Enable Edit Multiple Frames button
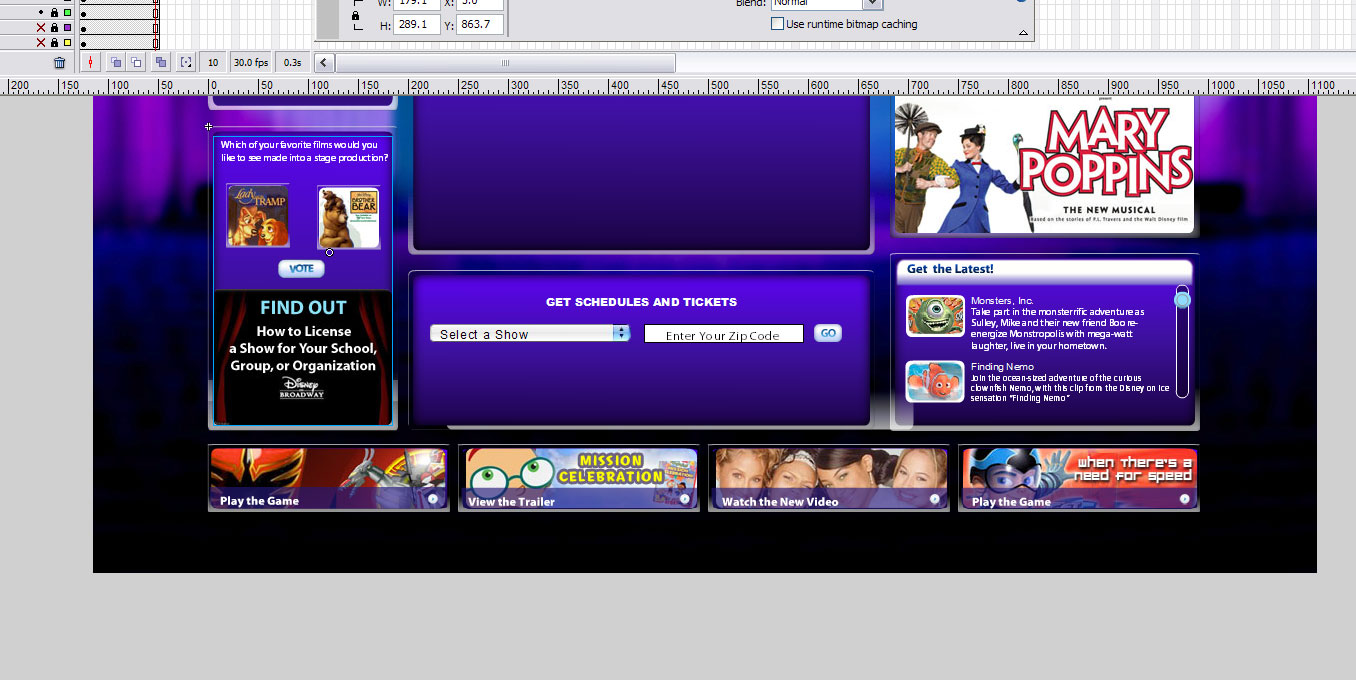Screen dimensions: 1356x680 [x=160, y=62]
